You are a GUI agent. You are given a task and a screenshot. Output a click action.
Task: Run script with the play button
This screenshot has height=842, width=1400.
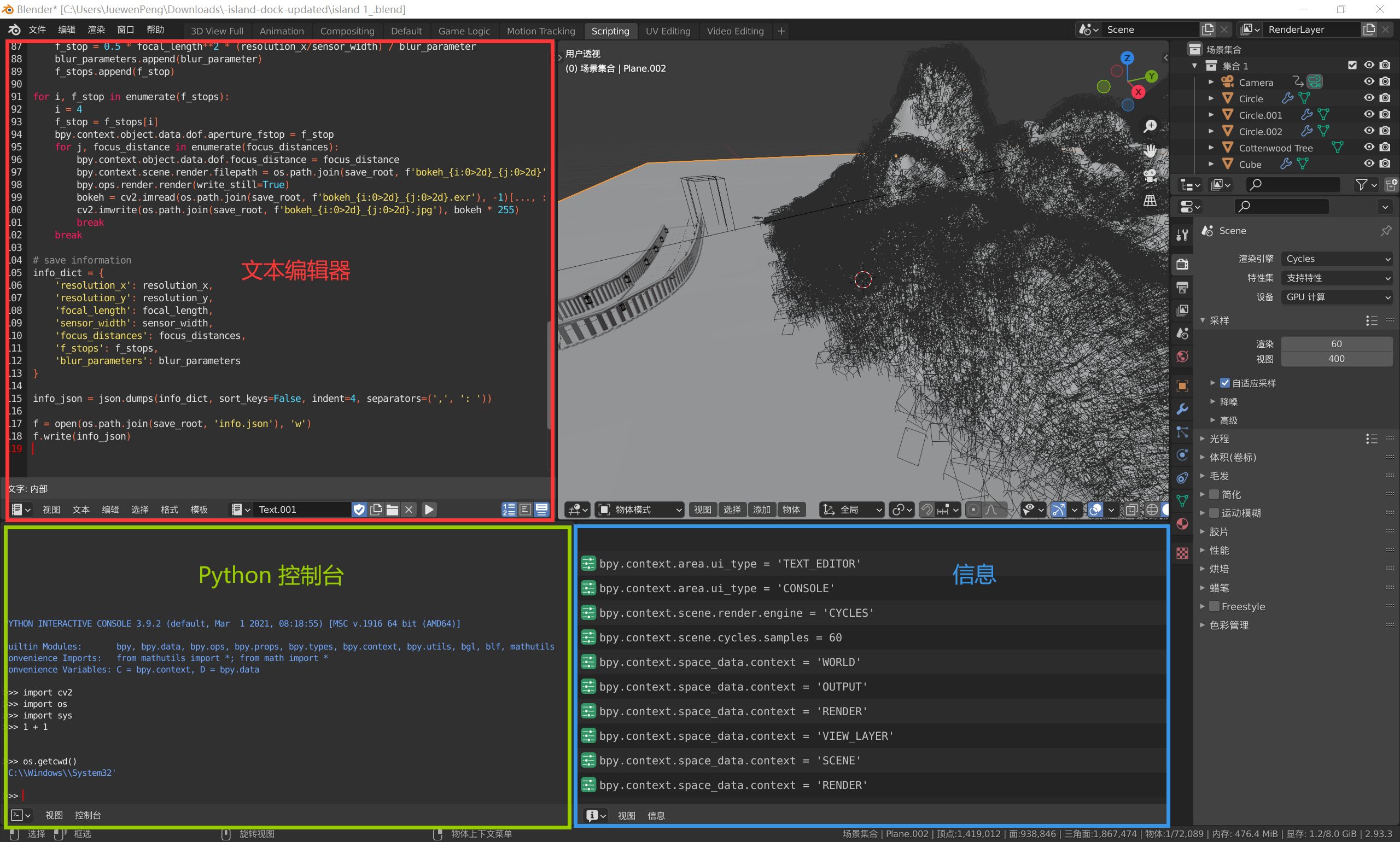point(430,510)
